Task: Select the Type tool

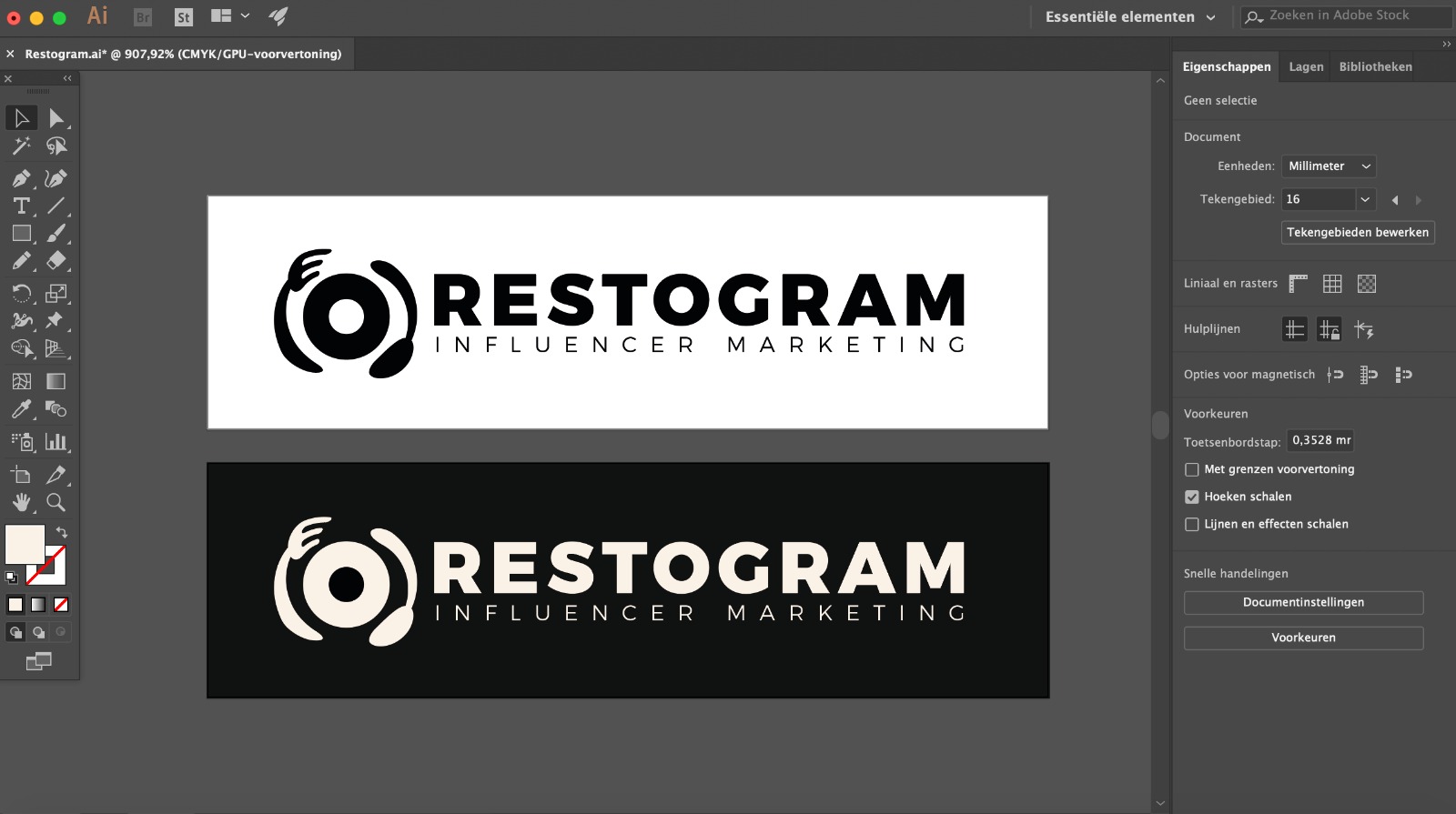Action: pos(22,206)
